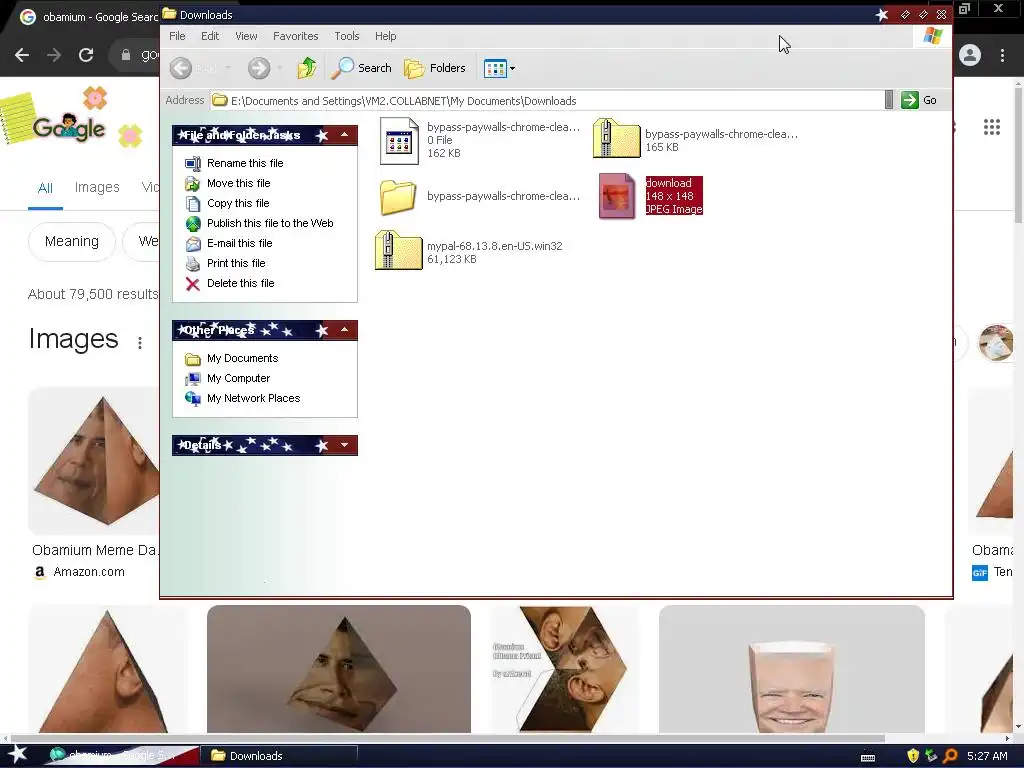Select the bypass-paywalls-chrome-clea folder
The width and height of the screenshot is (1024, 768).
coord(398,197)
